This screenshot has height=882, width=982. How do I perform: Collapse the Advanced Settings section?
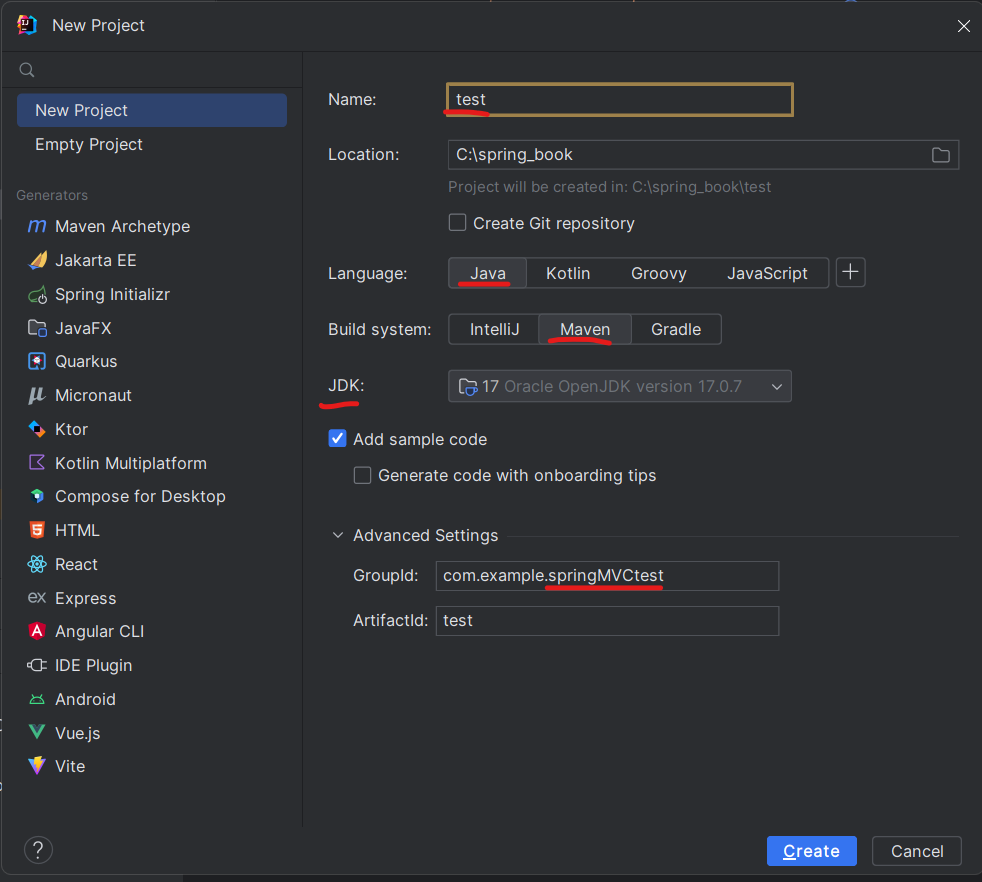338,535
